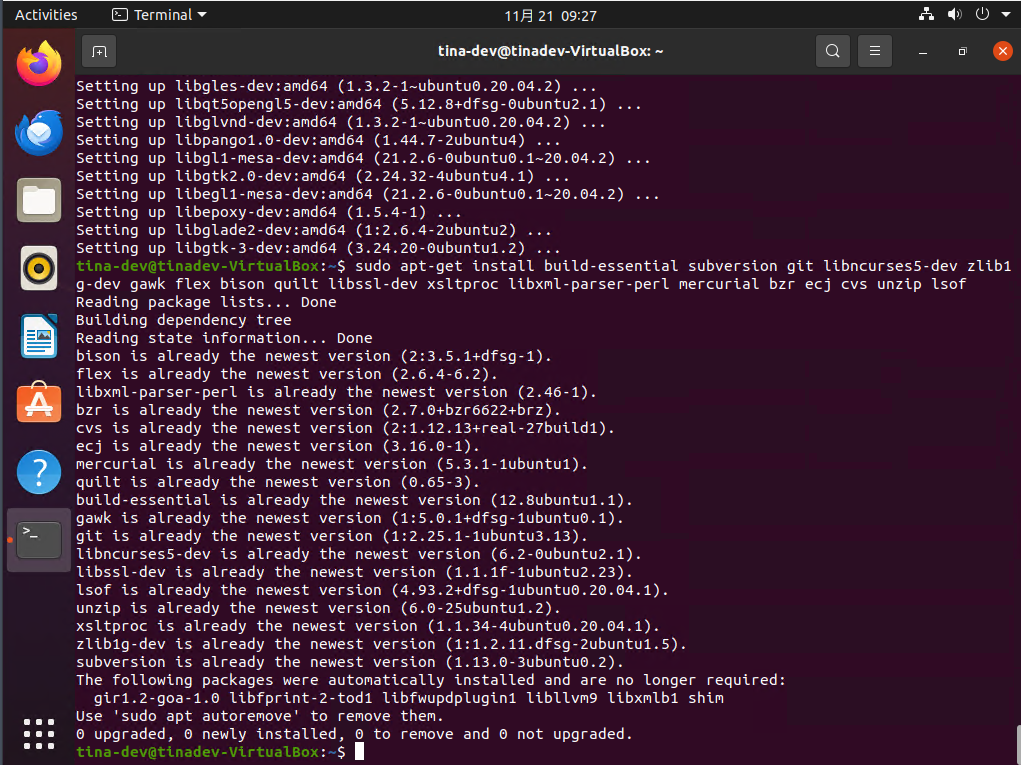Open Ubuntu Software store

pyautogui.click(x=39, y=403)
